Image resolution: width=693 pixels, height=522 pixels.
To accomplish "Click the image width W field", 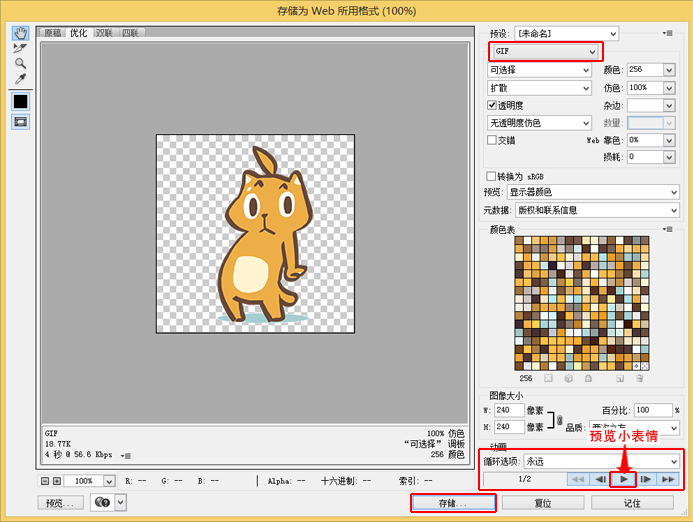I will pos(509,410).
